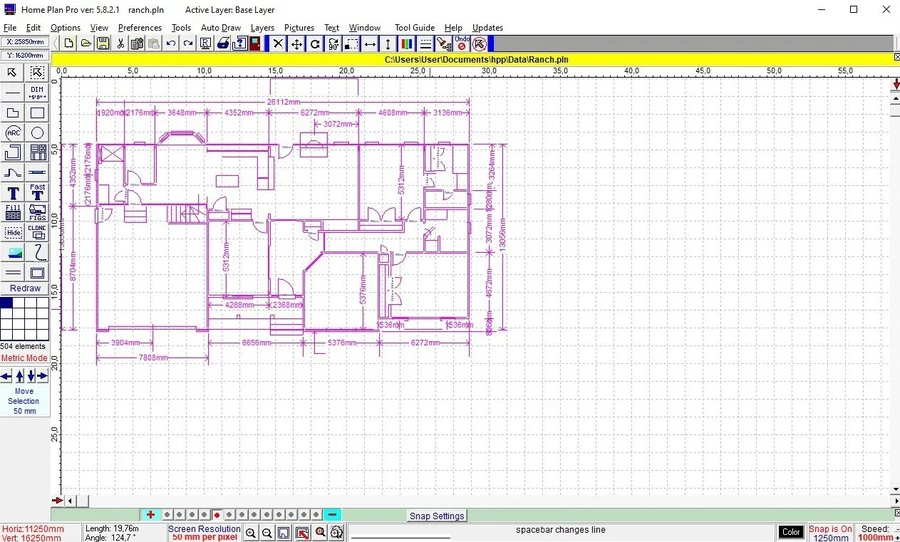Open the Tool Guide menu
This screenshot has width=900, height=542.
(414, 28)
